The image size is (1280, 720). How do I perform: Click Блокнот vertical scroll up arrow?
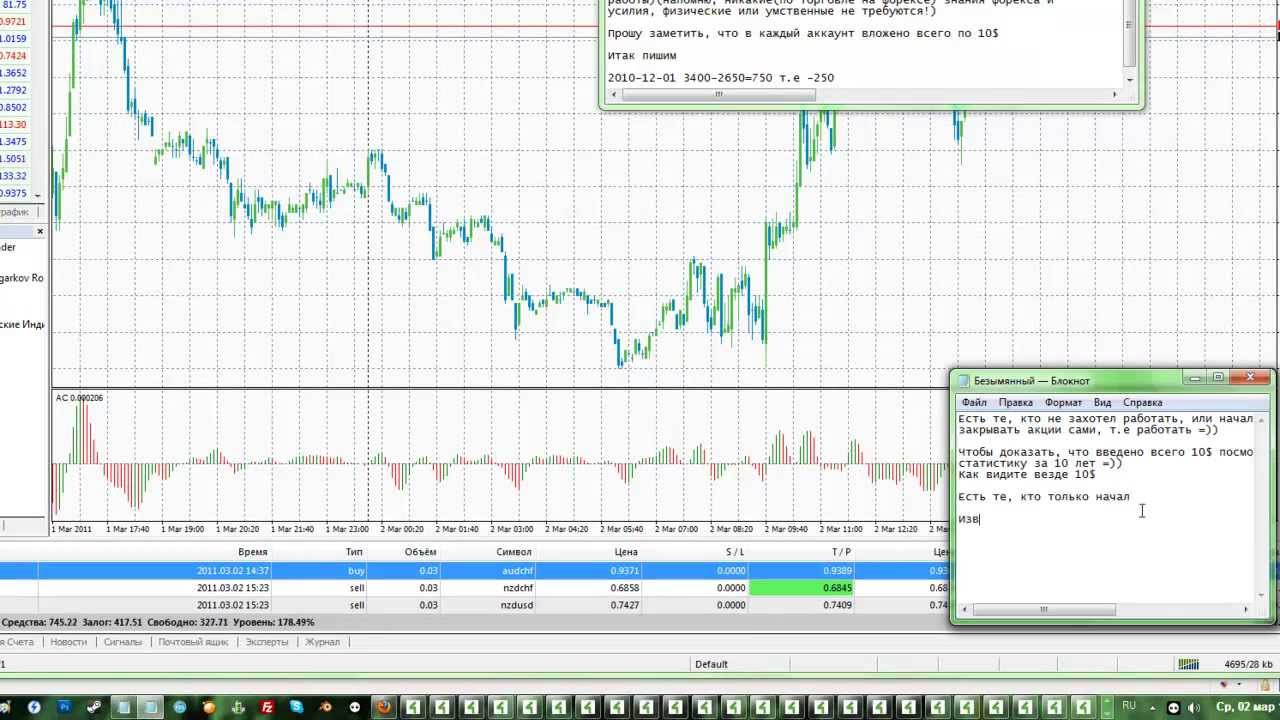tap(1263, 421)
